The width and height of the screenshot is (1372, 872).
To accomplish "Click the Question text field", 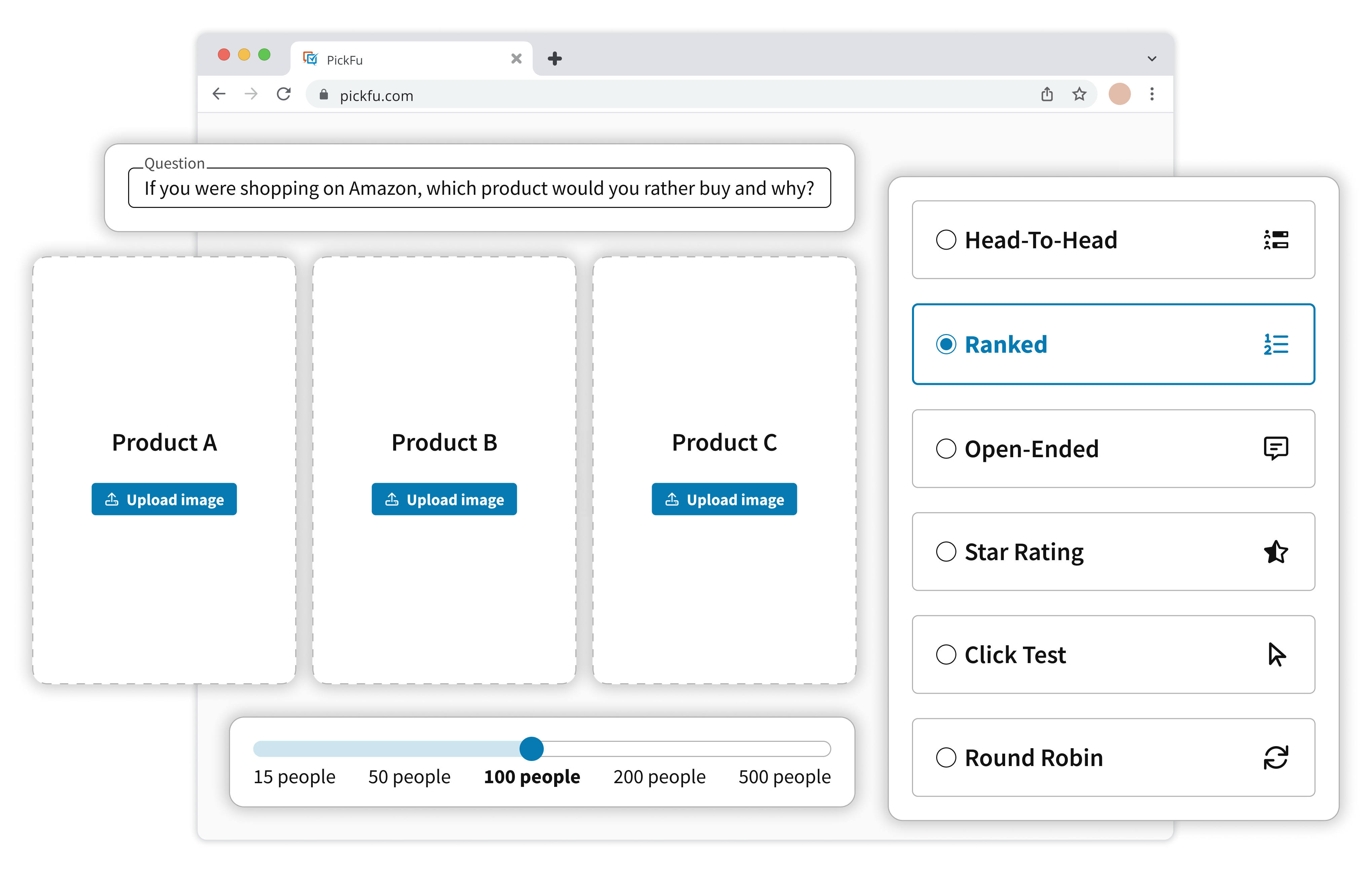I will [x=479, y=188].
